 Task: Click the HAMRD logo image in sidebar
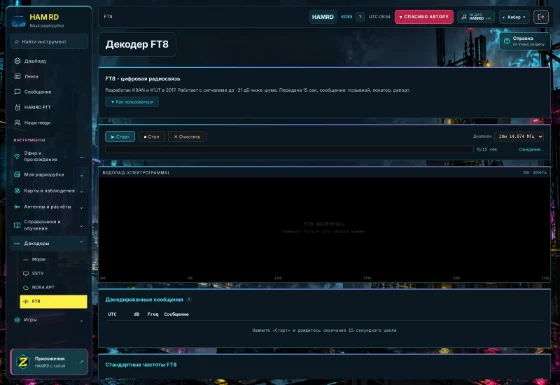coord(18,21)
